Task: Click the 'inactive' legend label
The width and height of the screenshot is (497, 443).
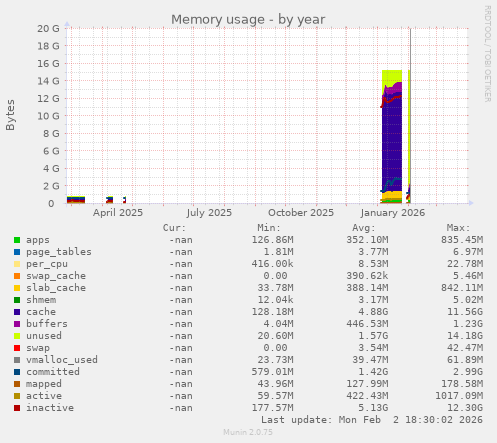Action: (50, 408)
